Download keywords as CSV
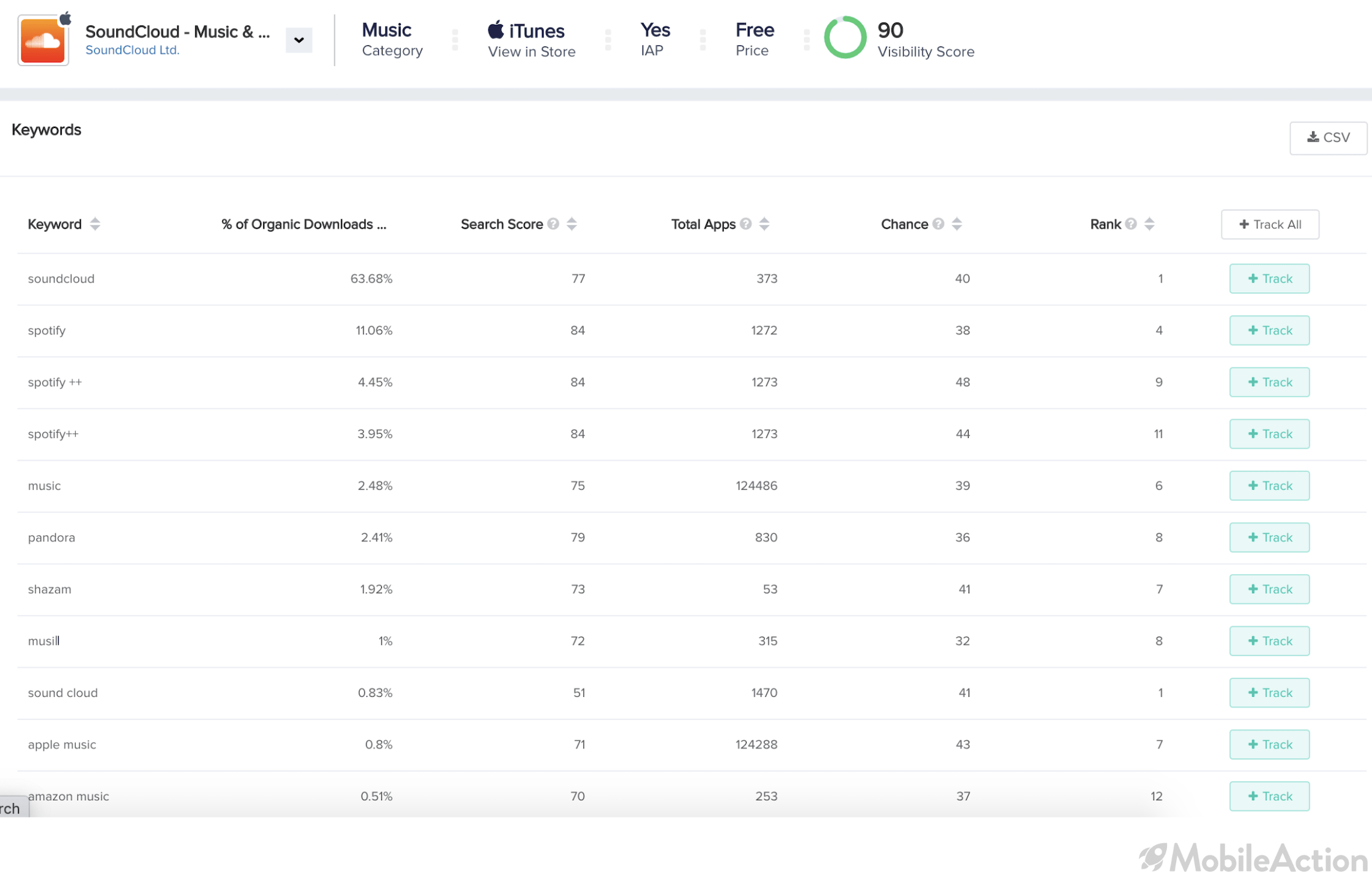Image resolution: width=1372 pixels, height=889 pixels. (x=1328, y=138)
